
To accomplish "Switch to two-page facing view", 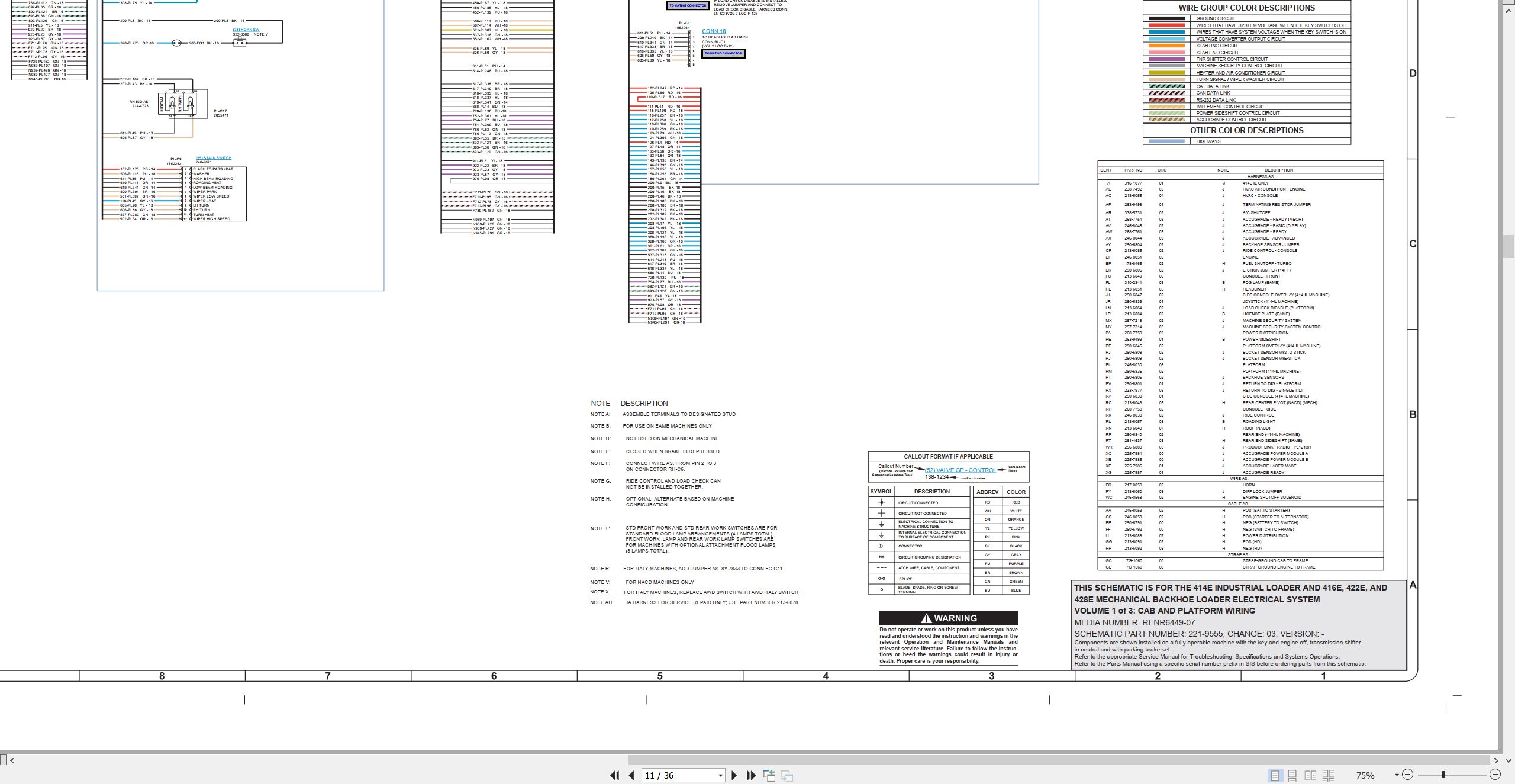I will point(1310,775).
